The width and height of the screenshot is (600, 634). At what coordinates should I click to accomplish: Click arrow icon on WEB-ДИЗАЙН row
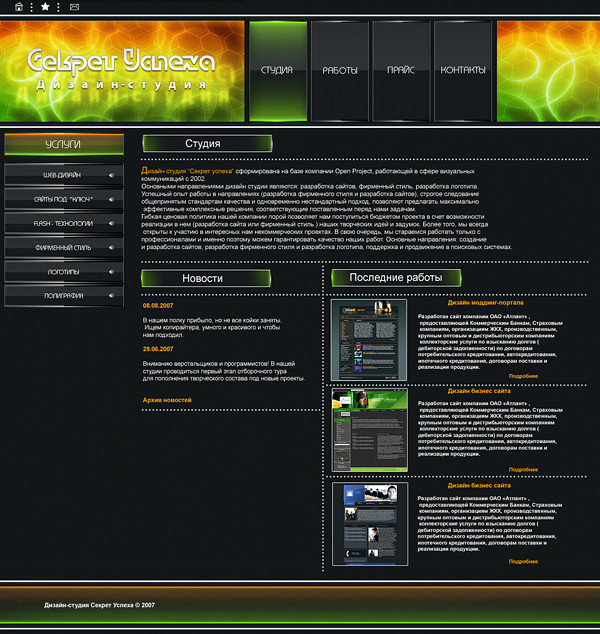coord(111,175)
